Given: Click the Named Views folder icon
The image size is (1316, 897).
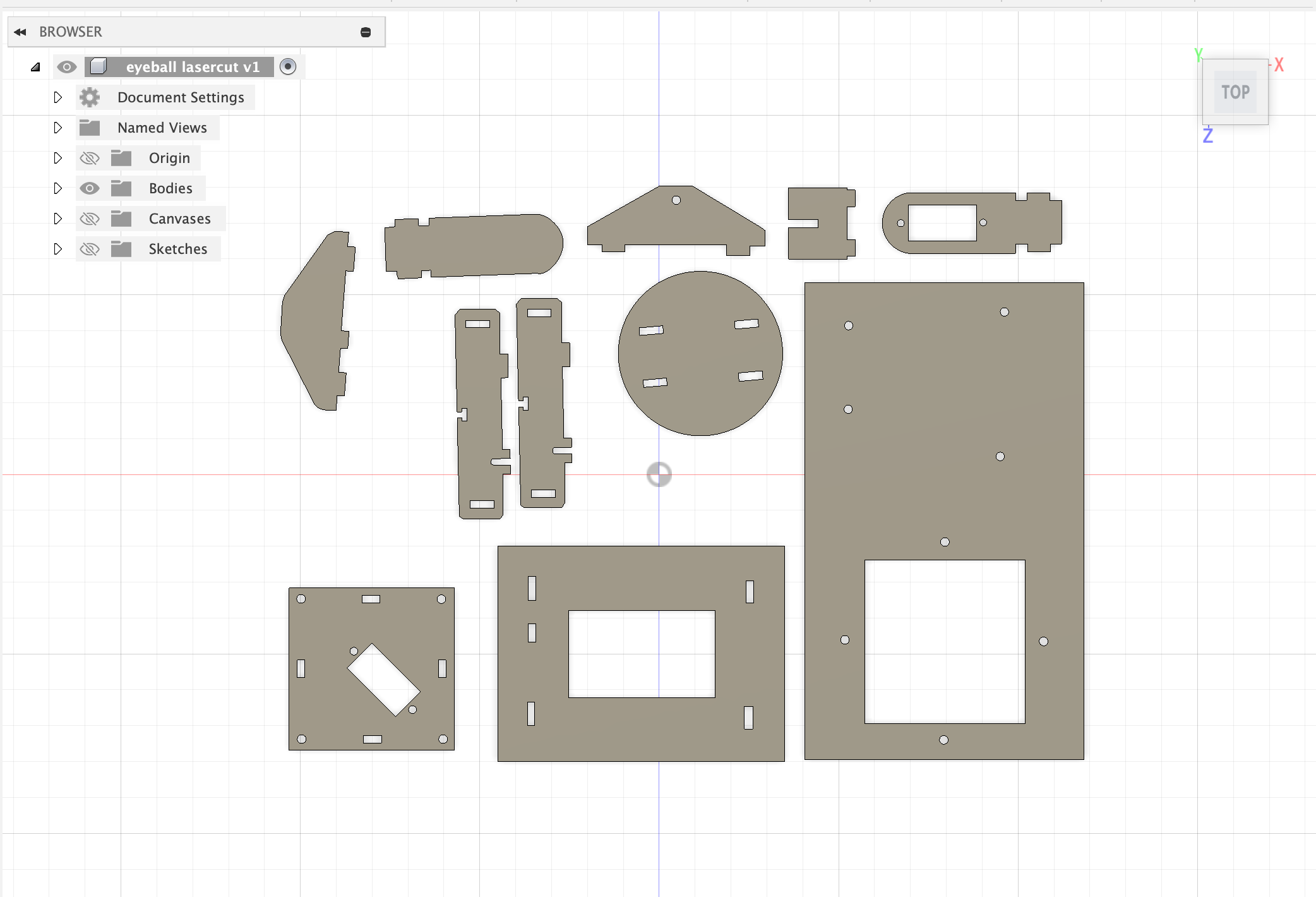Looking at the screenshot, I should tap(90, 127).
